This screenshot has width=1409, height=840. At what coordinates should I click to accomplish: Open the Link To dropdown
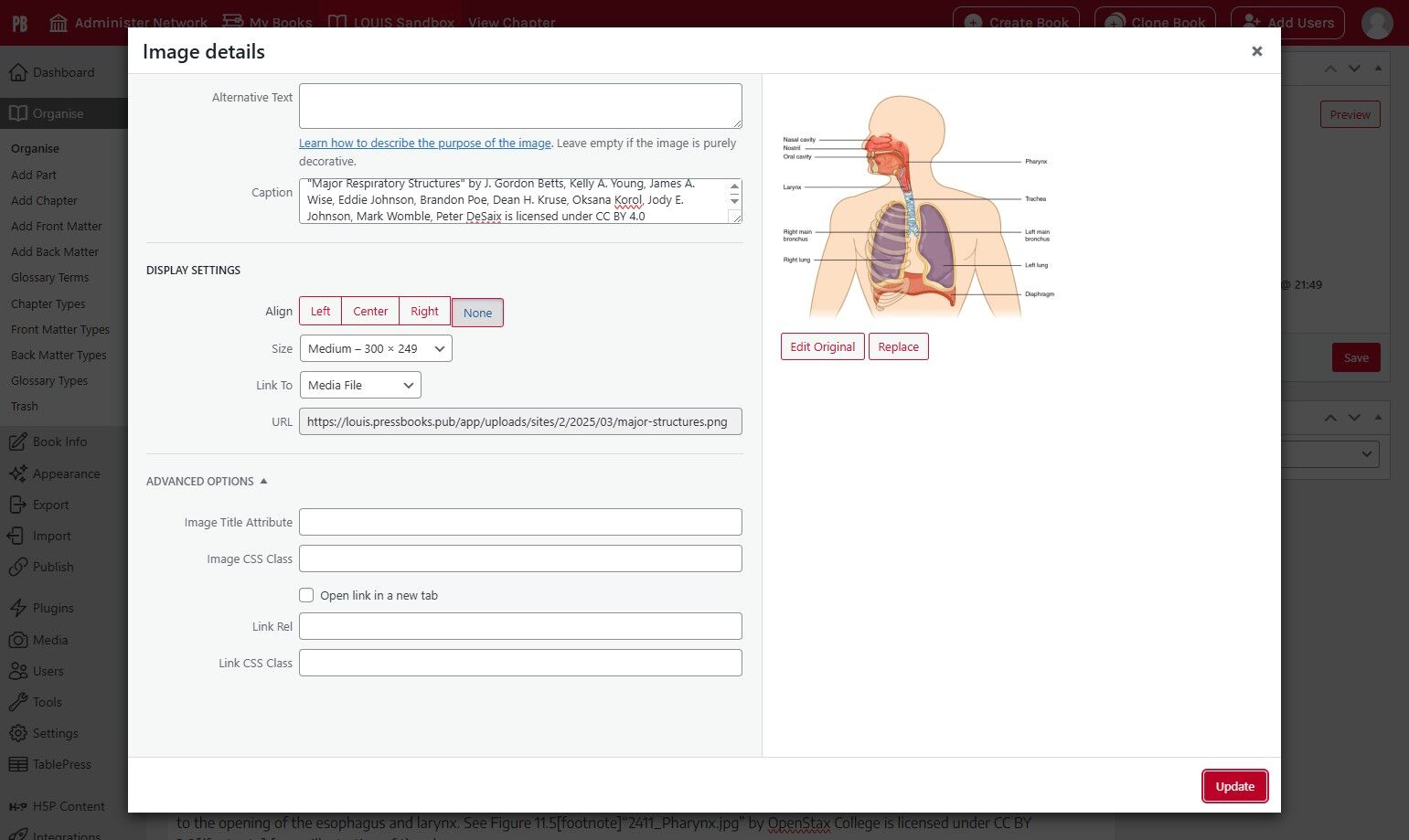coord(360,385)
